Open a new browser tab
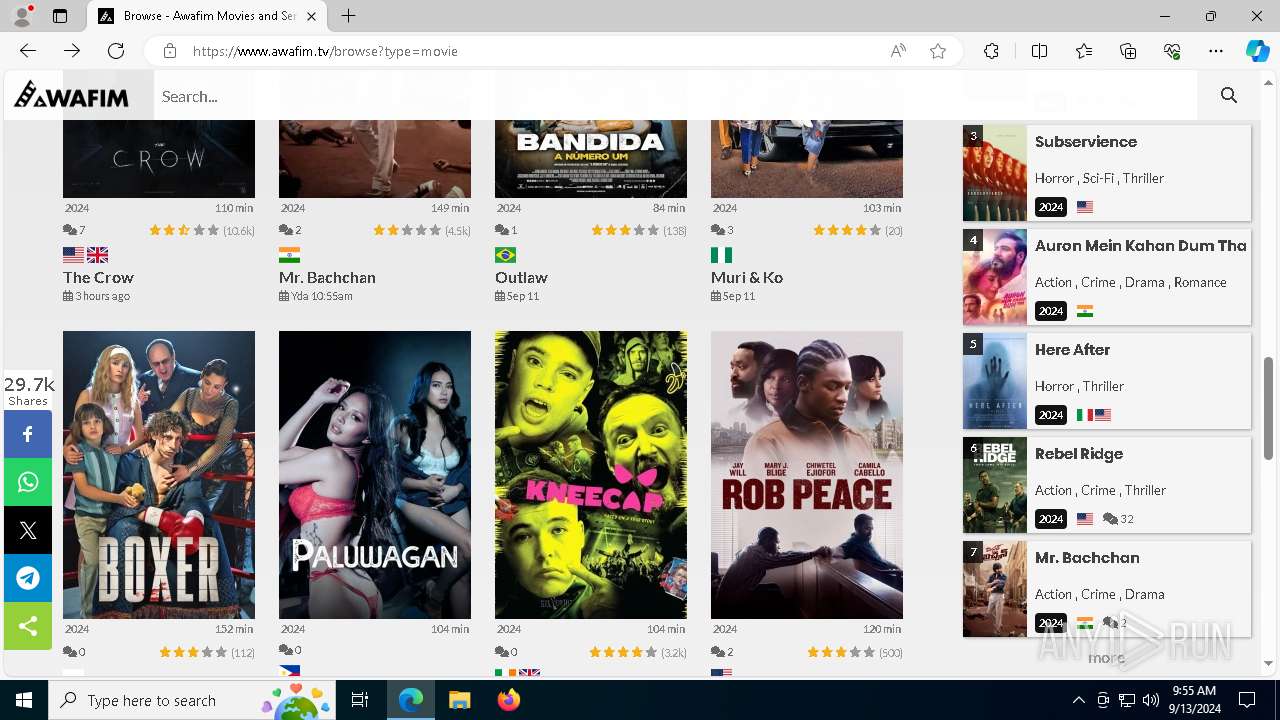 click(x=348, y=16)
